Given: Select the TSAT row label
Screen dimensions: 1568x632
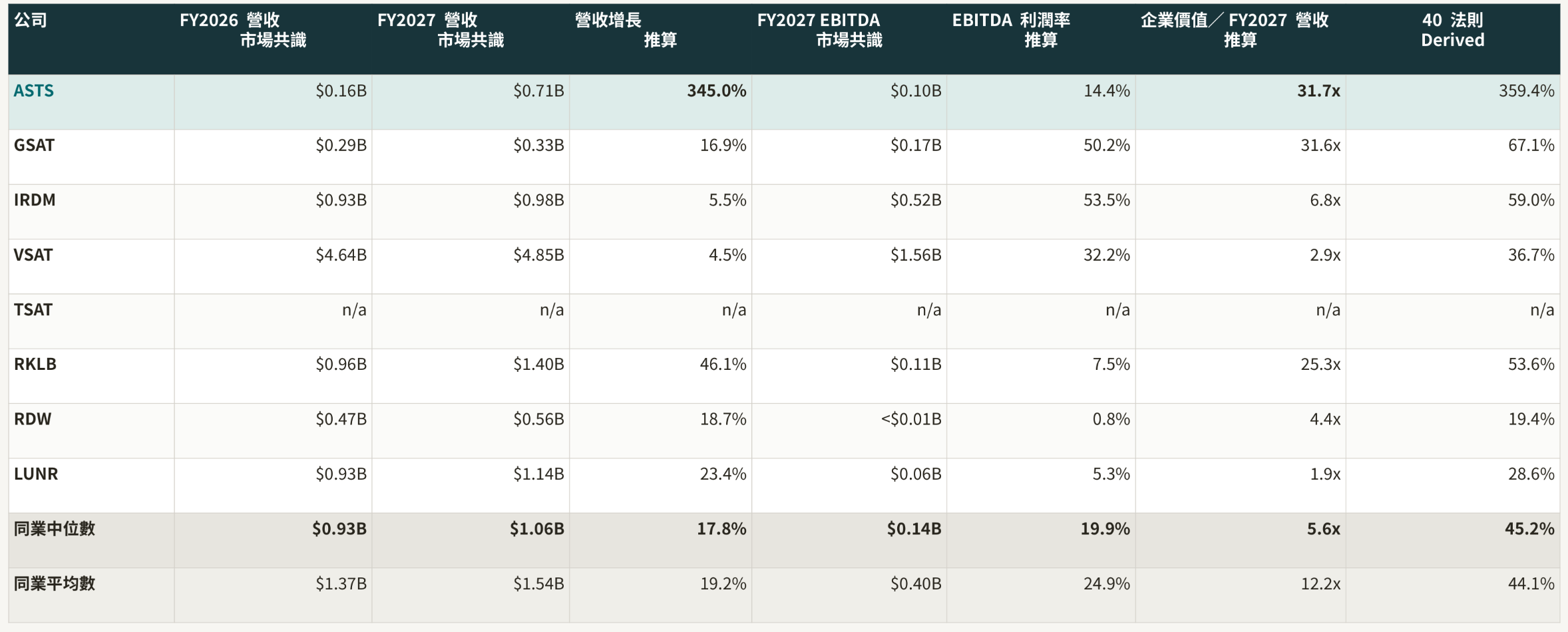Looking at the screenshot, I should click(33, 309).
